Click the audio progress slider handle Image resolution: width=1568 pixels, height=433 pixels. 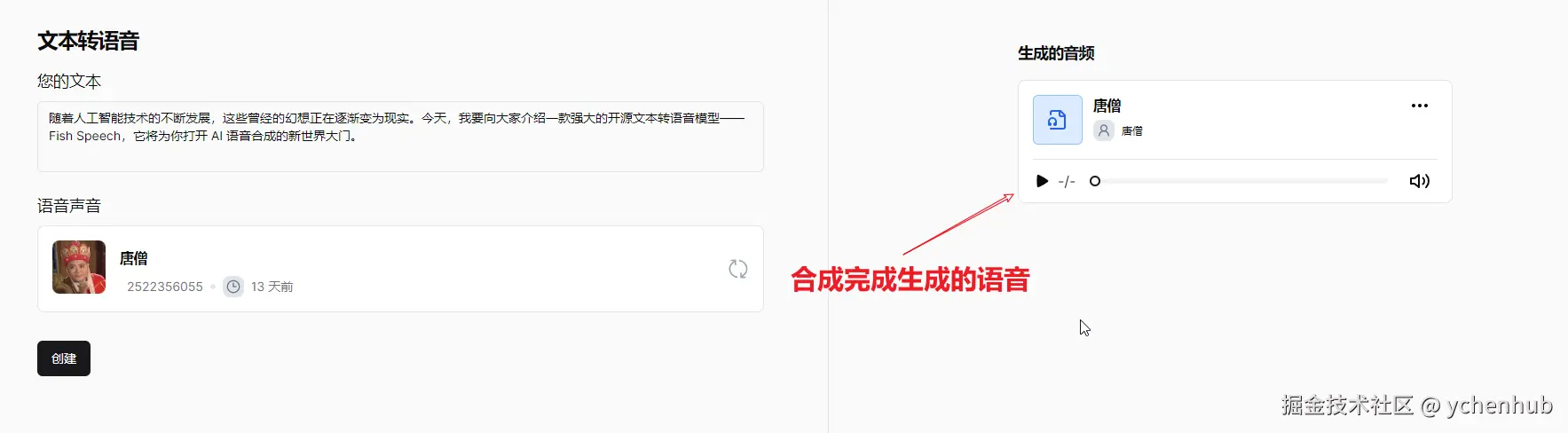pyautogui.click(x=1095, y=181)
